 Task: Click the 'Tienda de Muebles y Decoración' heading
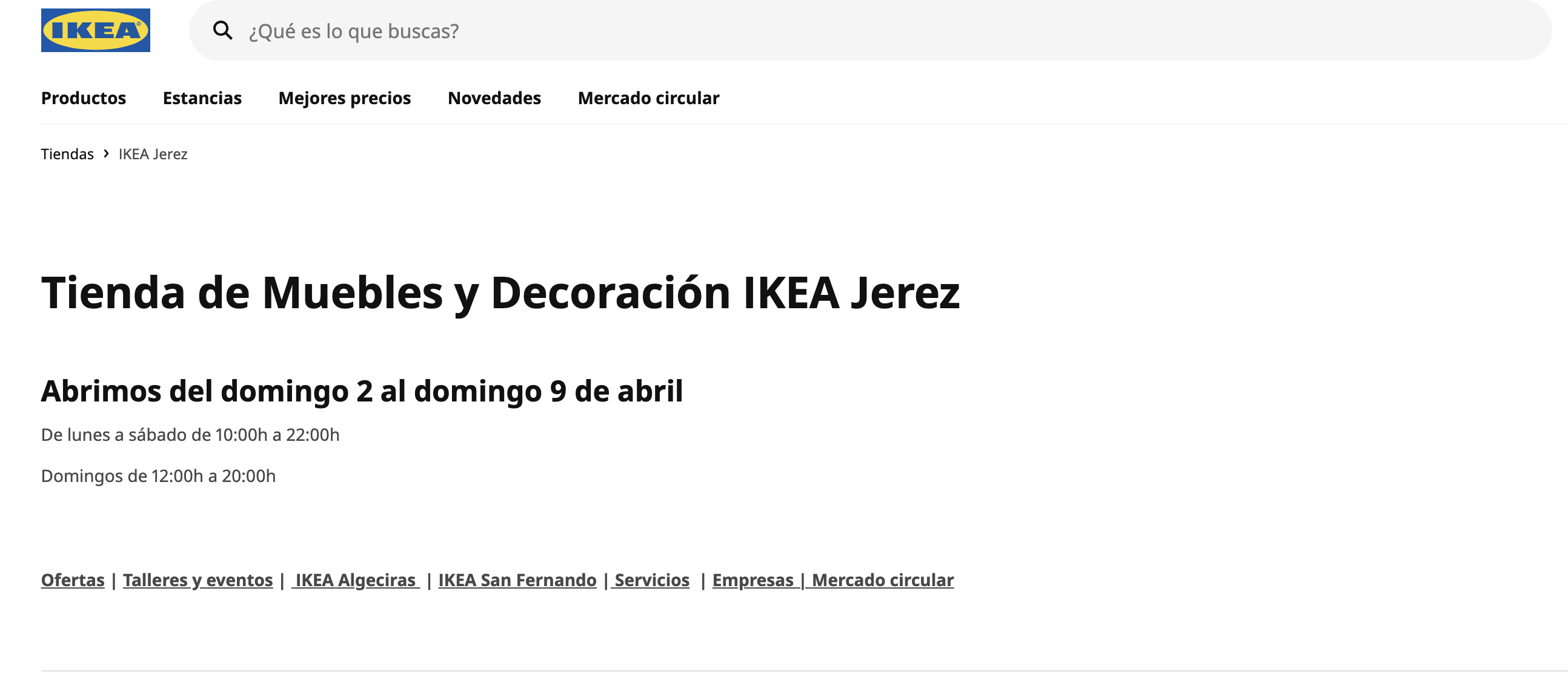pyautogui.click(x=500, y=292)
